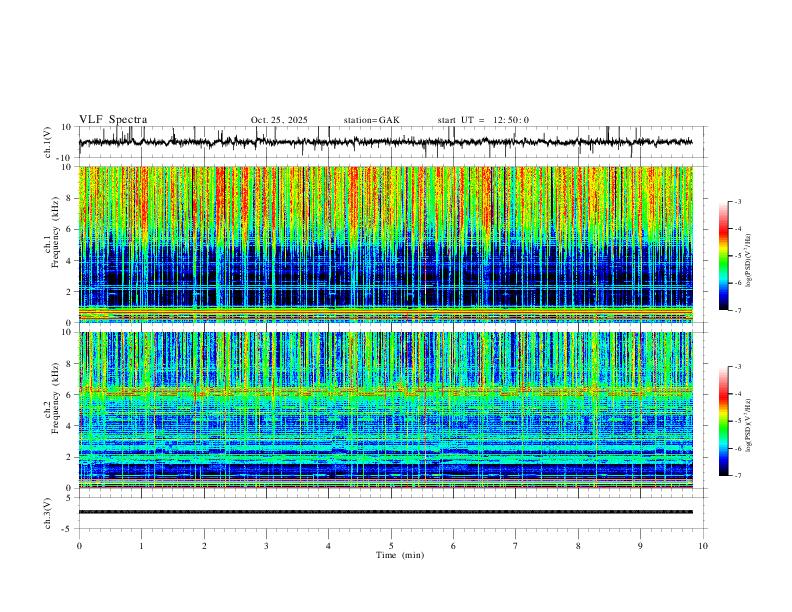Click the ch.1 frequency spectrogram image
Screen dimensions: 792x612
(x=386, y=244)
